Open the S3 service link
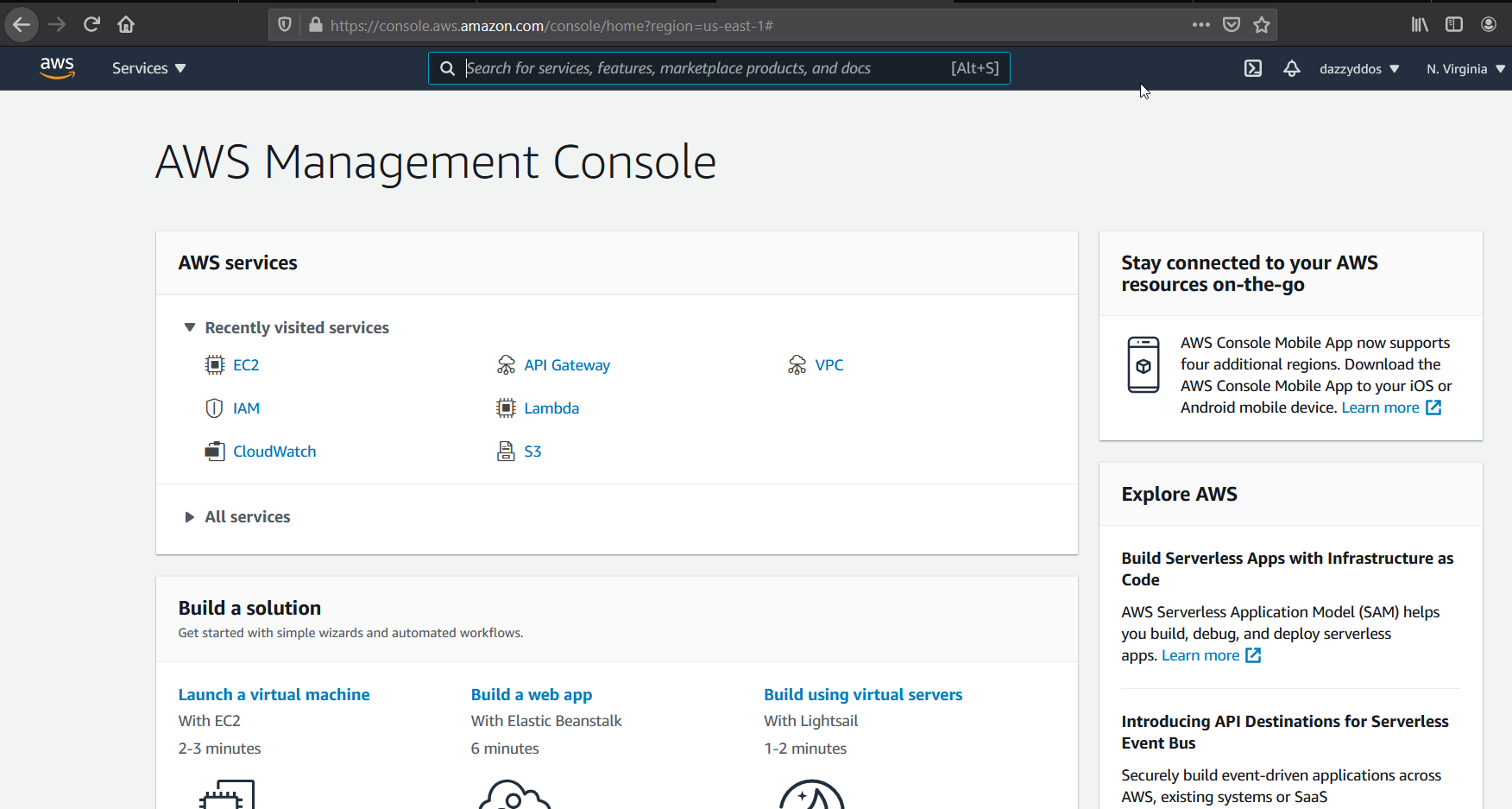Screen dimensions: 1512x809 (x=532, y=452)
